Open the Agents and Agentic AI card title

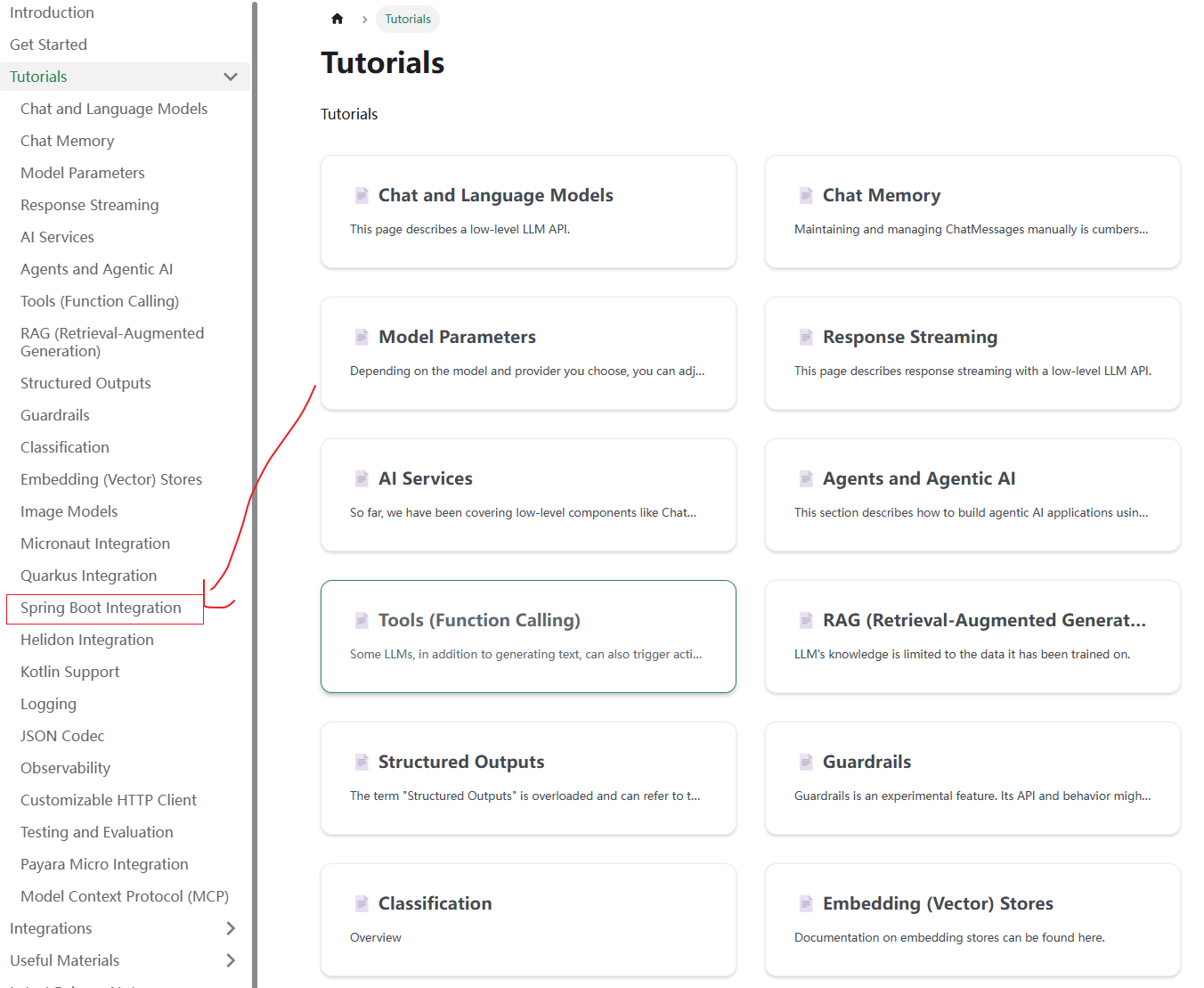click(x=919, y=478)
